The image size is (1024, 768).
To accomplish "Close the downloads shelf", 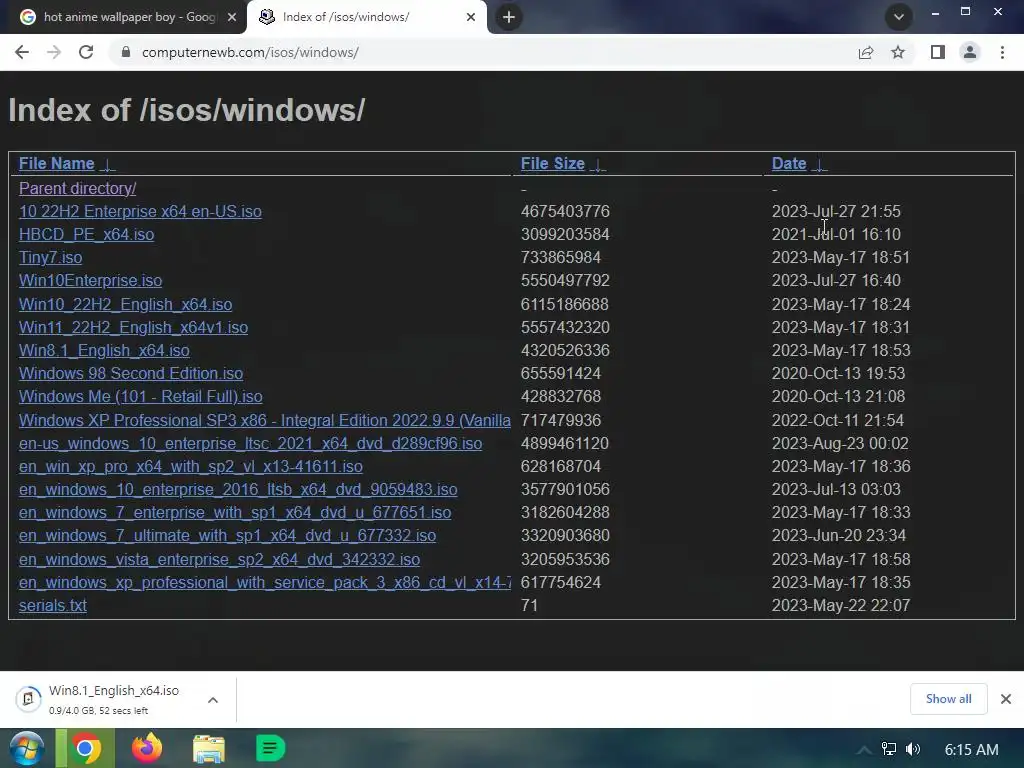I will point(1006,699).
